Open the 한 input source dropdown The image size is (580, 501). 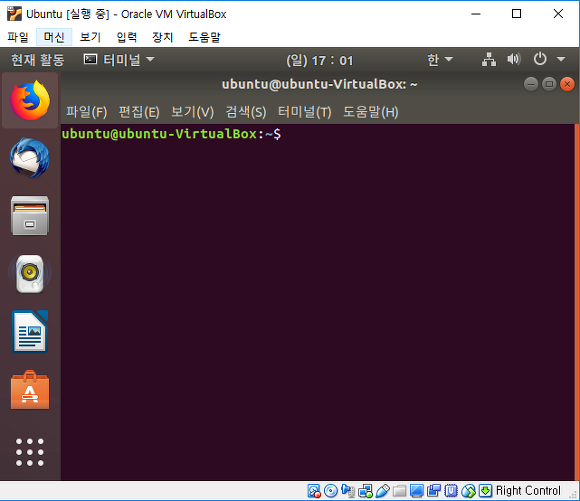click(440, 59)
